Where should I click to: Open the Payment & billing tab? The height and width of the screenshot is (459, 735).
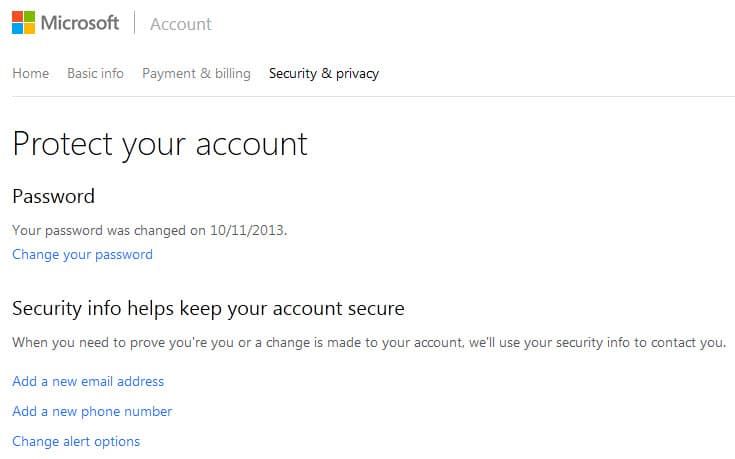pos(196,73)
